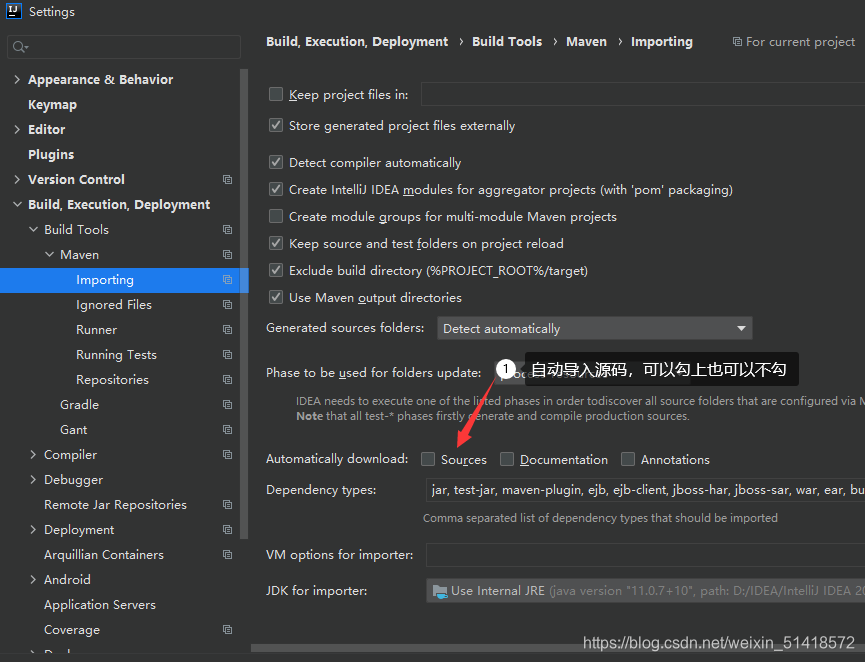Click the project-level icon beside Maven
The height and width of the screenshot is (662, 865).
(227, 254)
